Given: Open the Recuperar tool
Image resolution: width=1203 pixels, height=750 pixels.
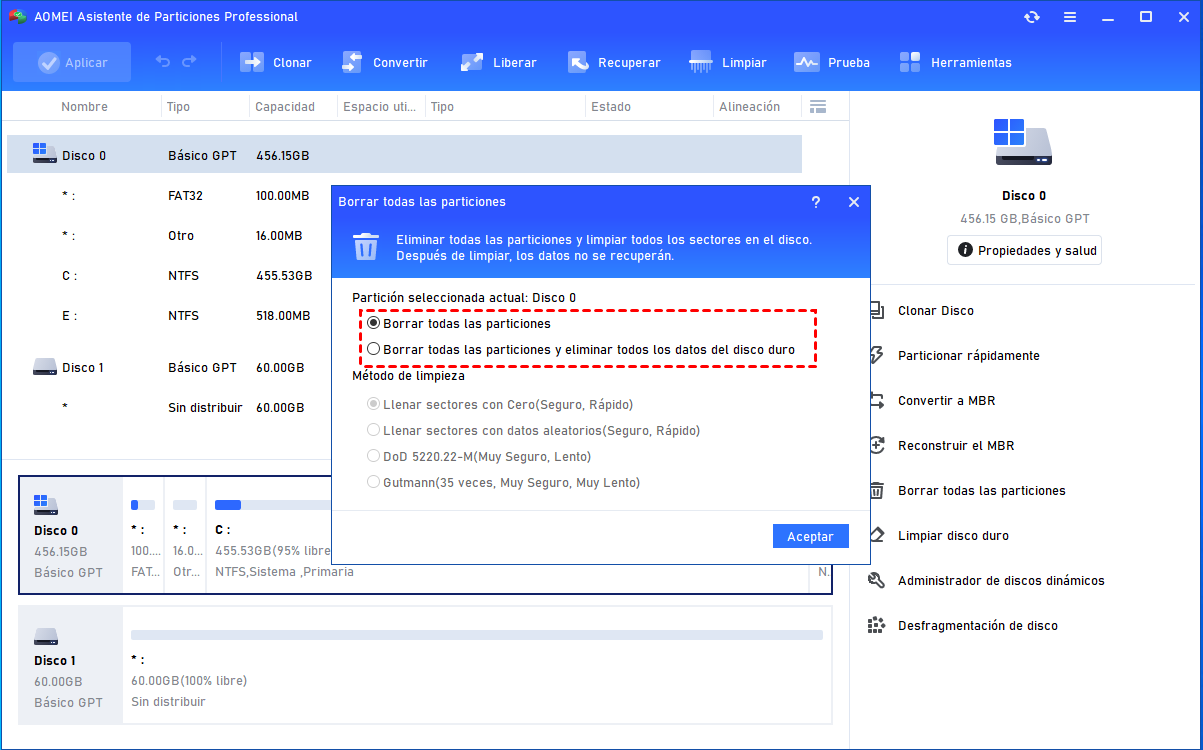Looking at the screenshot, I should point(614,61).
